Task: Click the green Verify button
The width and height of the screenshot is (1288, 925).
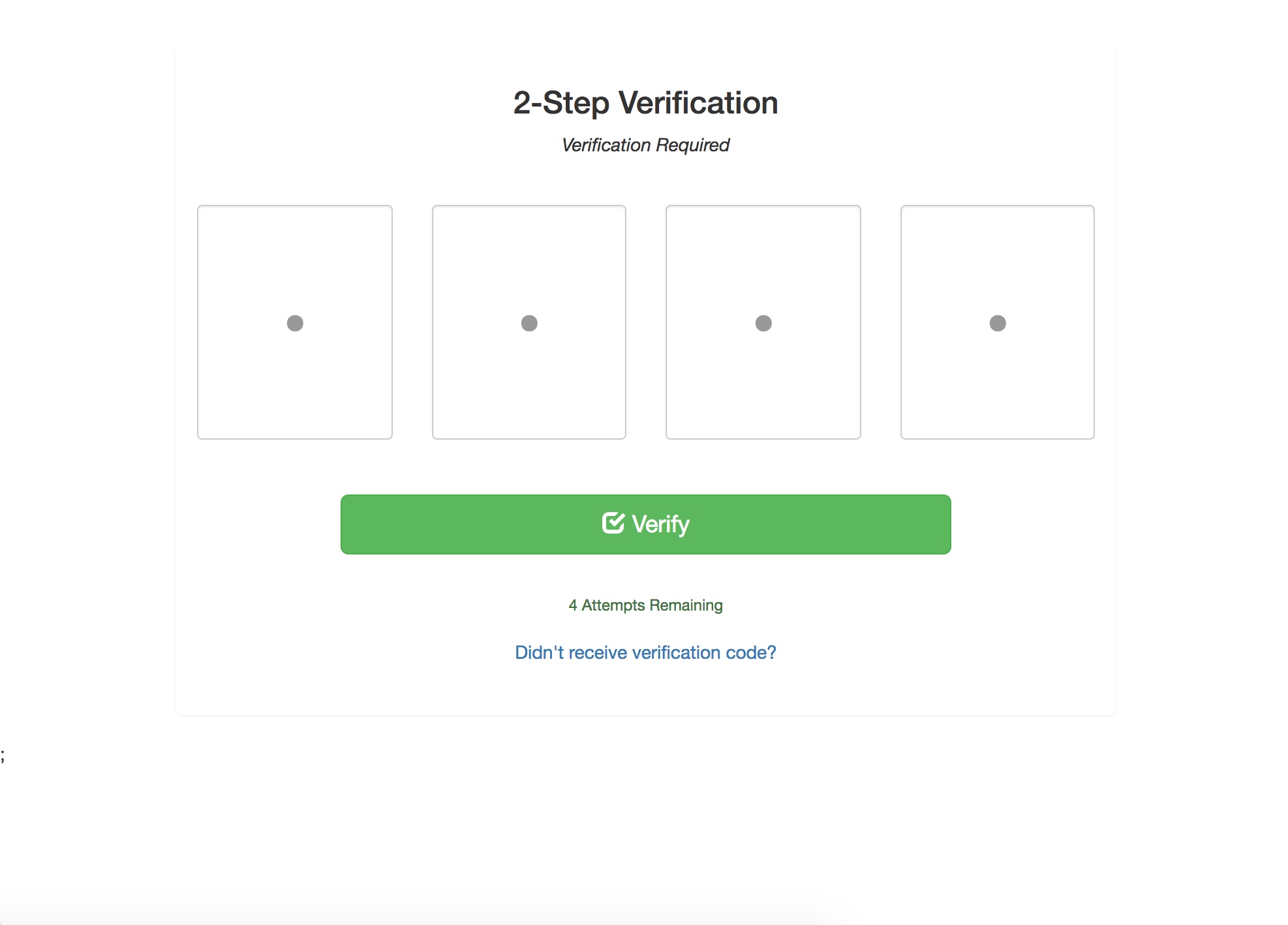Action: [x=646, y=524]
